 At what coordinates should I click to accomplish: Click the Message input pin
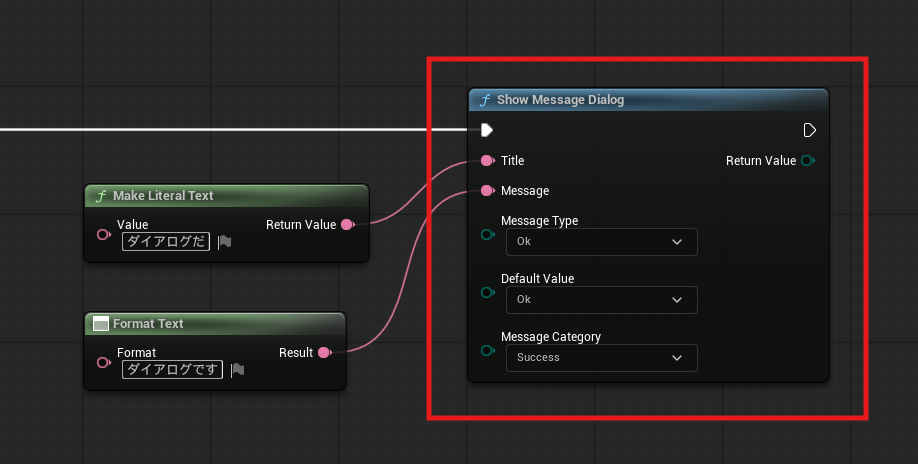point(487,190)
